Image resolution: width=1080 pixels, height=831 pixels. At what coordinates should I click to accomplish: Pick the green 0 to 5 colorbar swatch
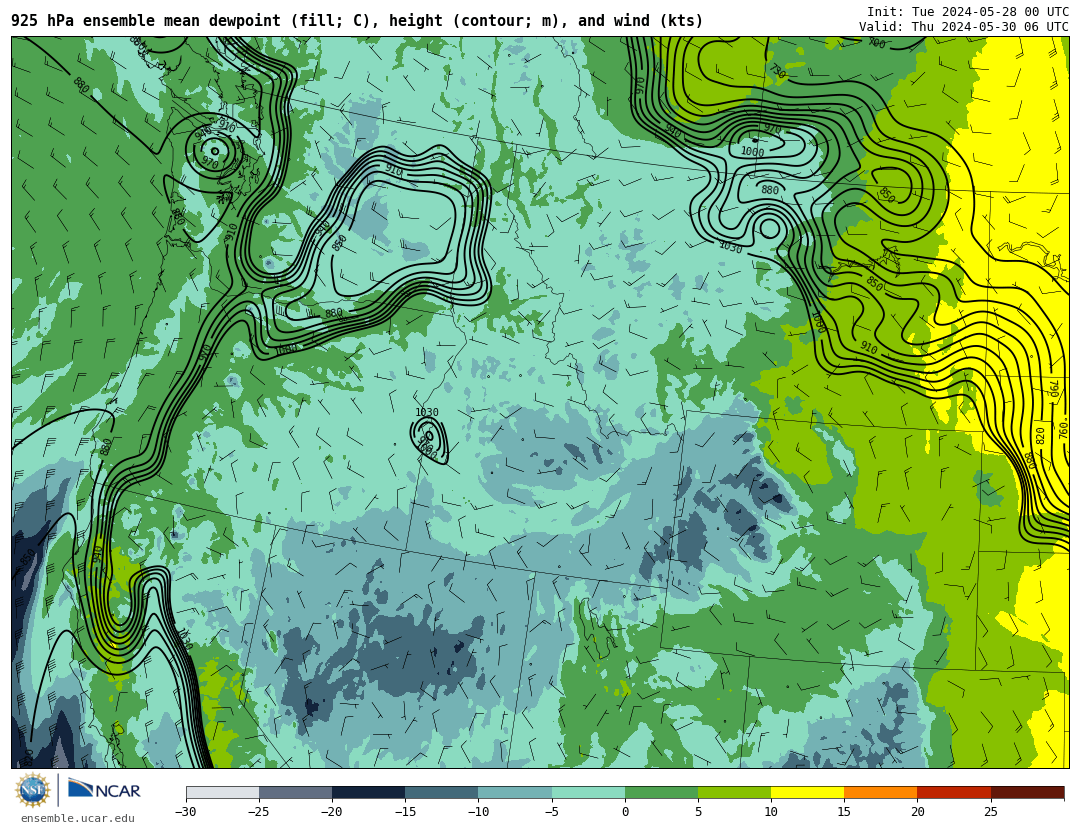(x=661, y=793)
